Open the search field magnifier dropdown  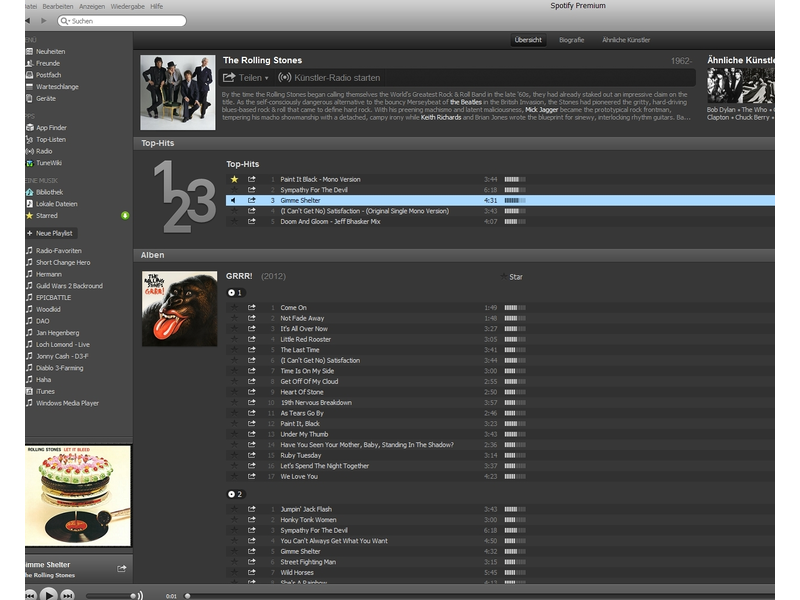(x=64, y=21)
